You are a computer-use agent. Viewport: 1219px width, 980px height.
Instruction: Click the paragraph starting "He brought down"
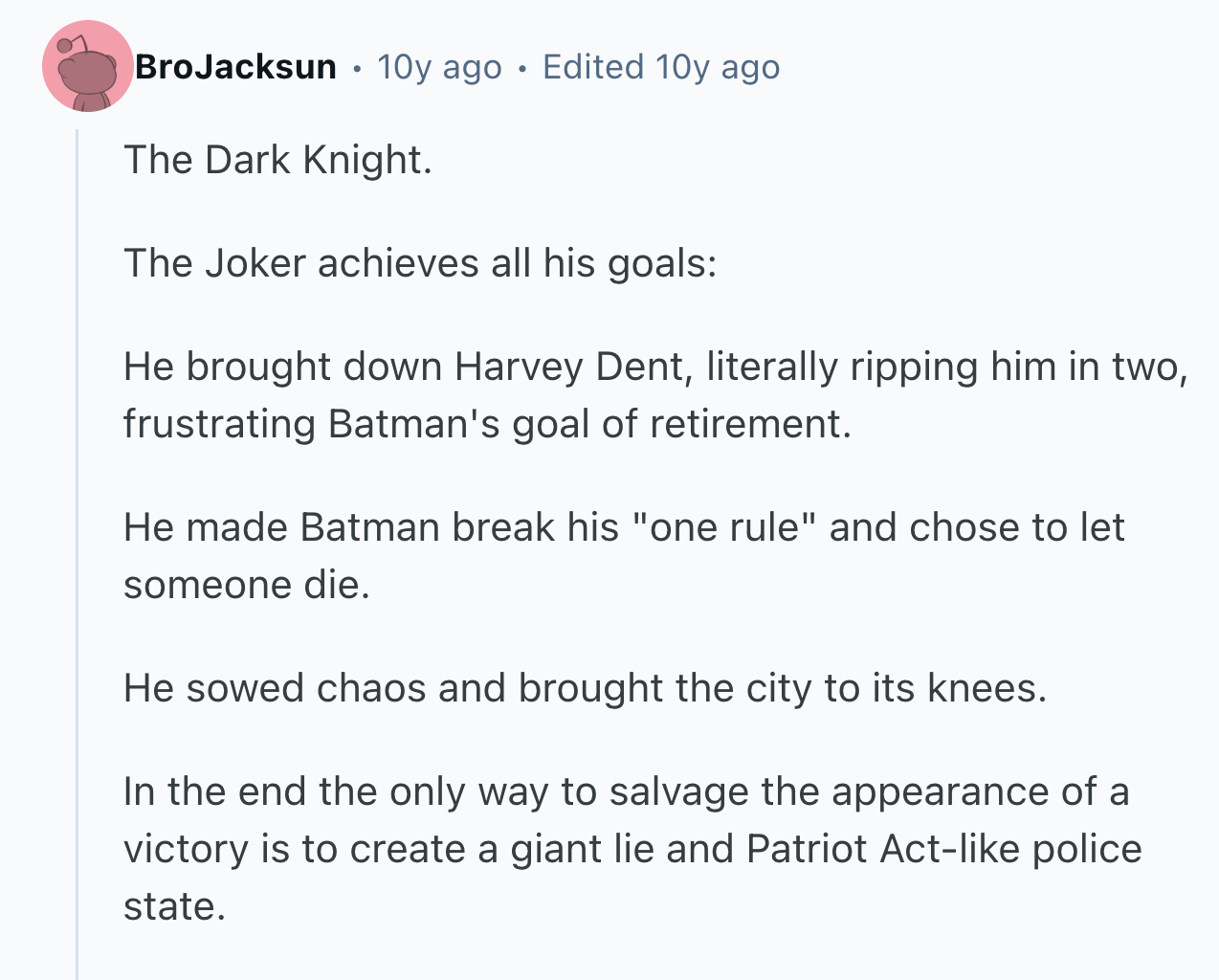(654, 395)
